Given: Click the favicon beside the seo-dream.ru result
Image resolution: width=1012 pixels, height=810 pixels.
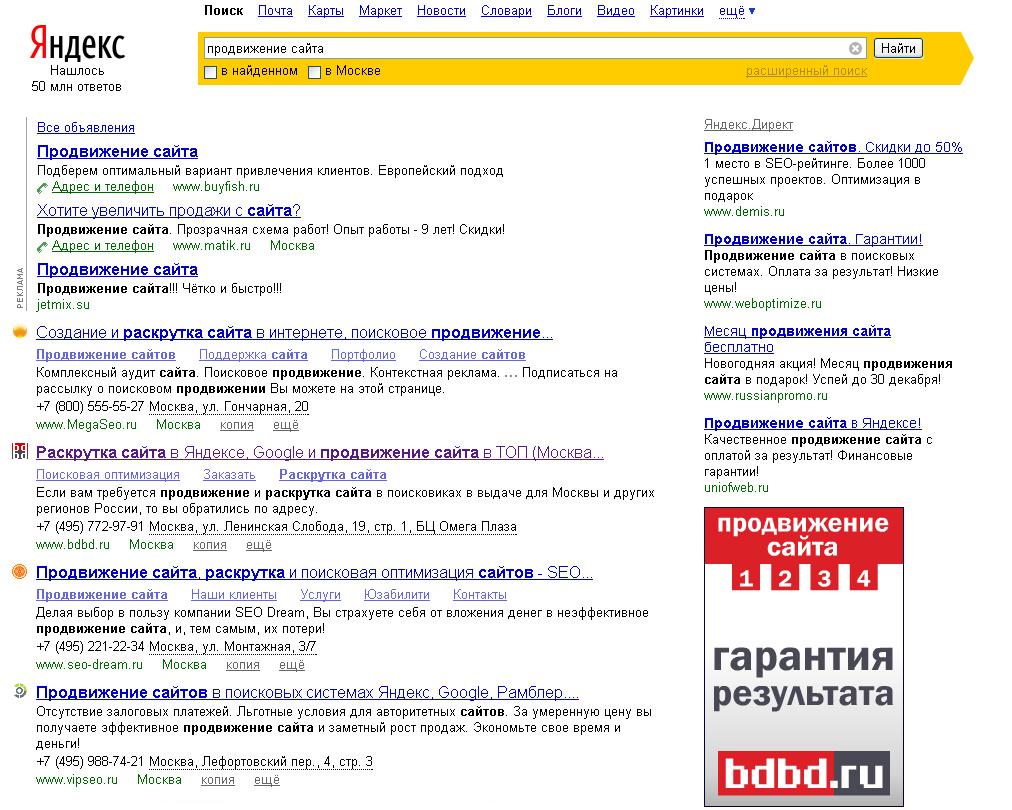Looking at the screenshot, I should point(20,571).
